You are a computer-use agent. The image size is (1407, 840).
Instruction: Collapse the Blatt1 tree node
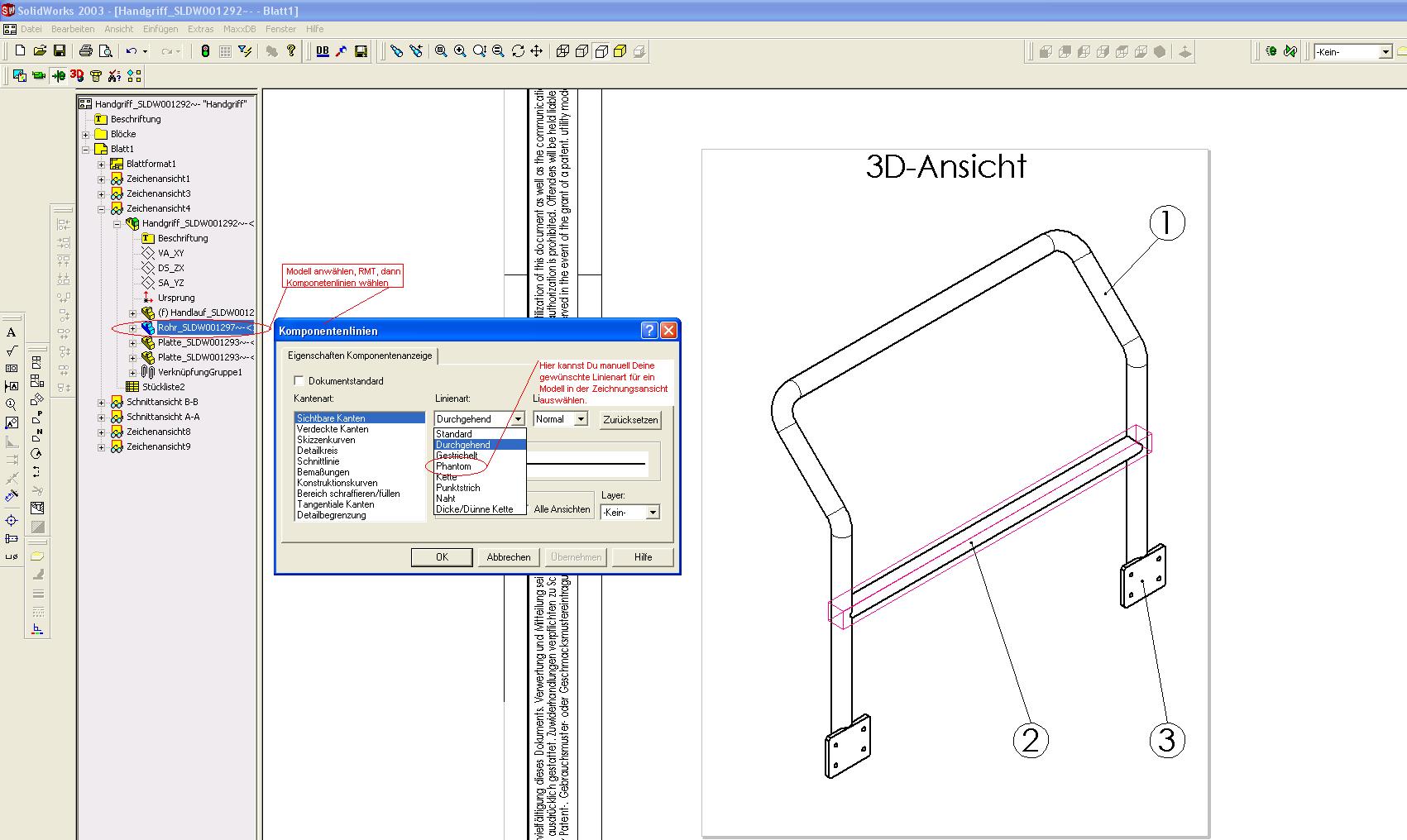coord(86,149)
